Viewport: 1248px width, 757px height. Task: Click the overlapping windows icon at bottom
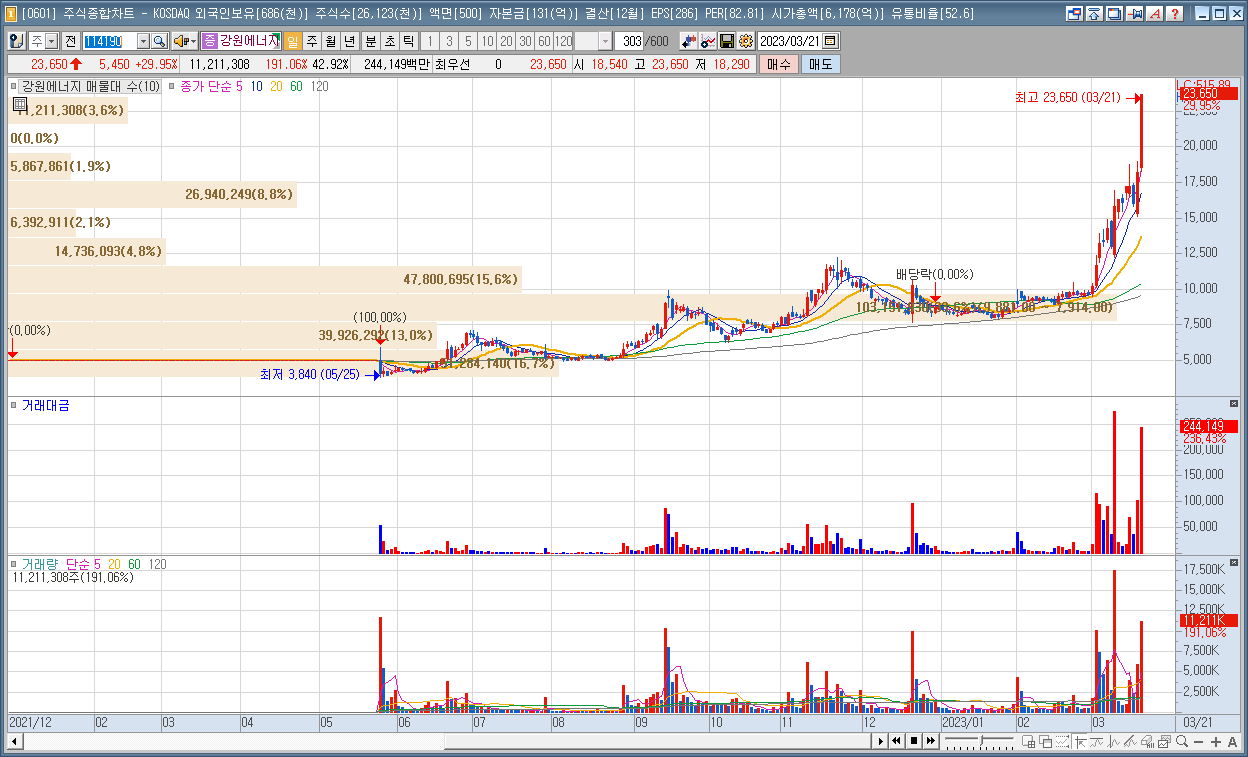pyautogui.click(x=1045, y=741)
